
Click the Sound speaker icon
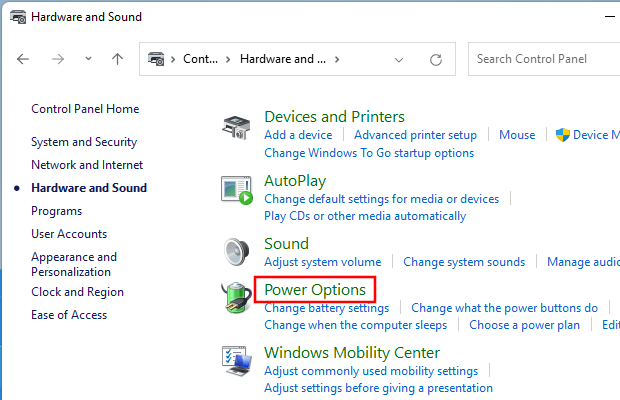(236, 252)
